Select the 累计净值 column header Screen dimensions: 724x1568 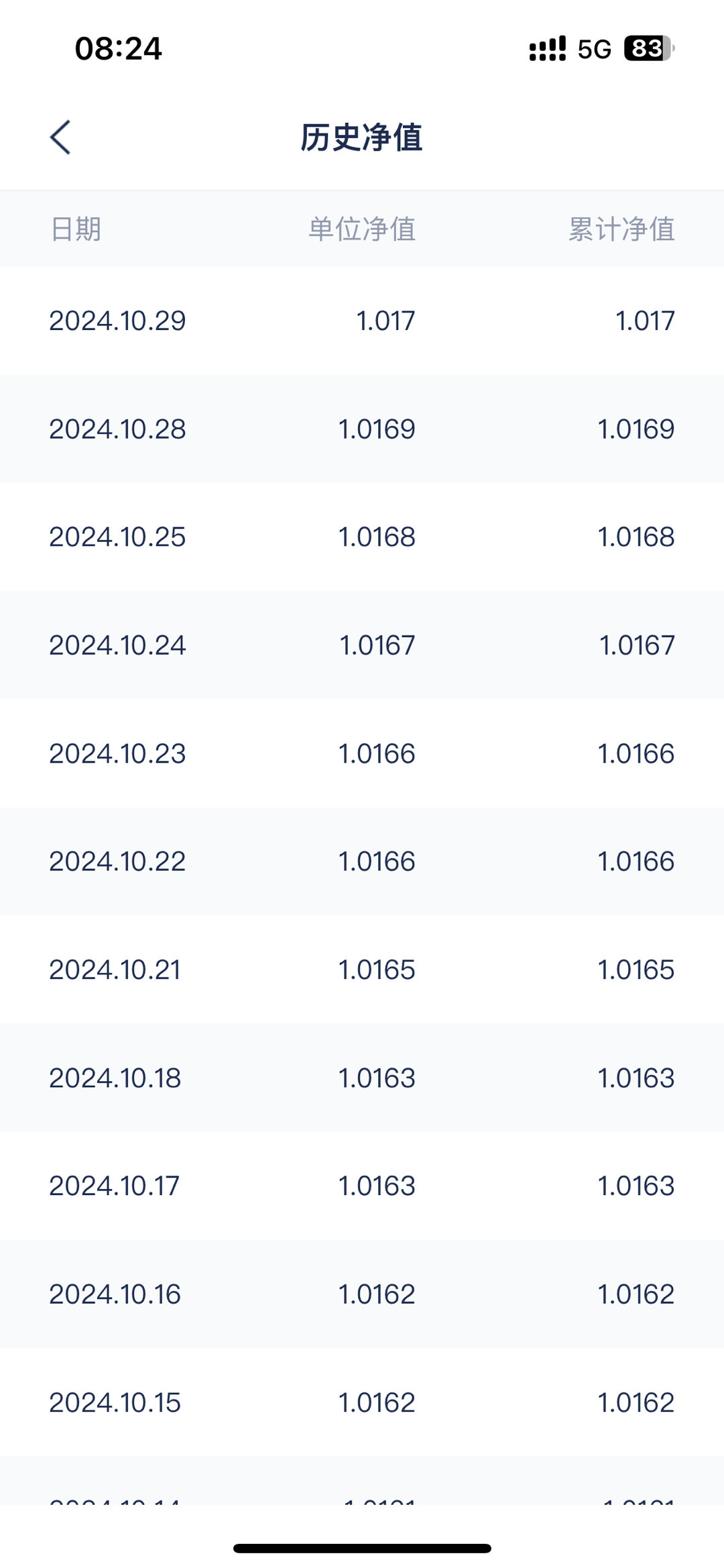tap(621, 229)
